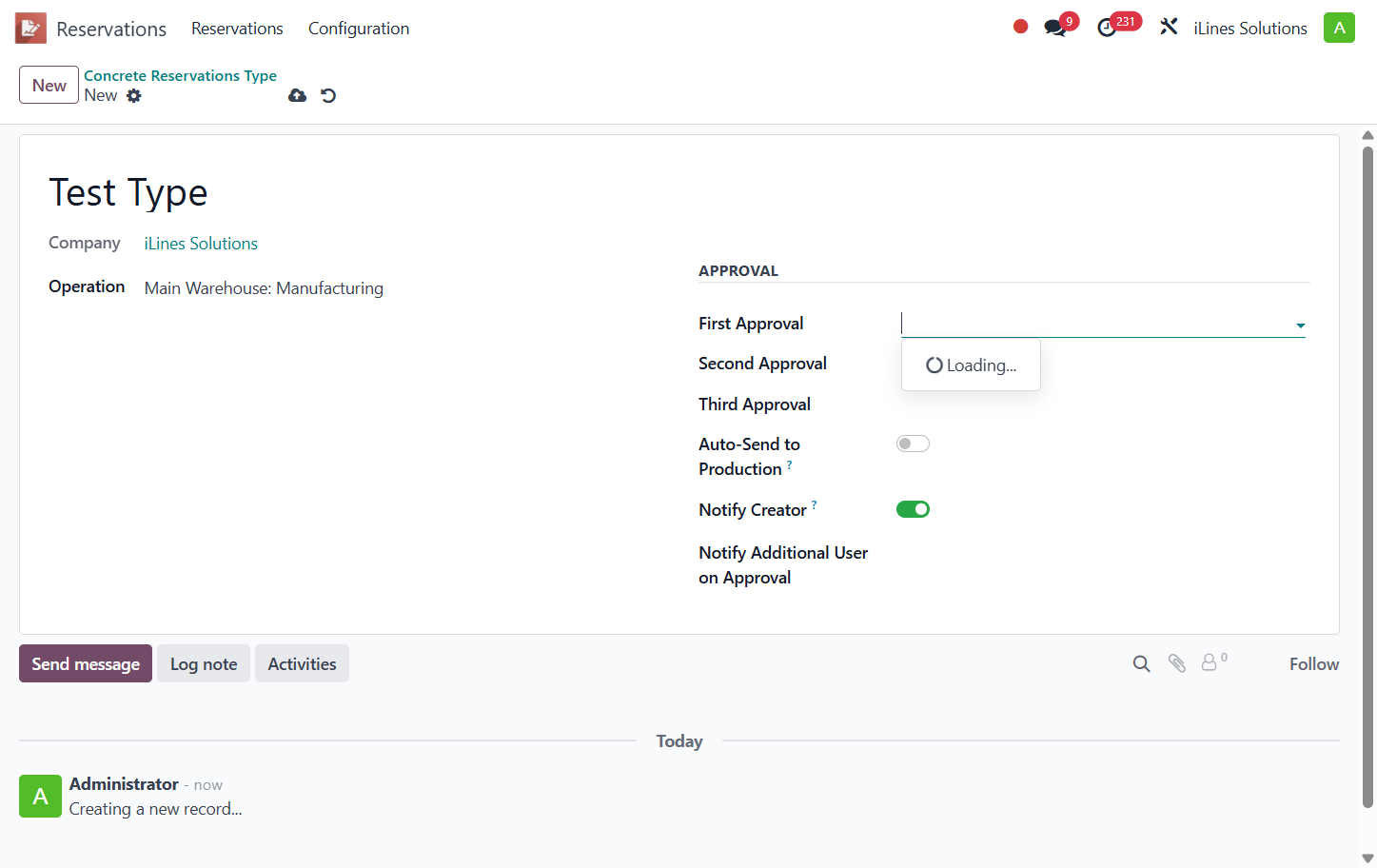Disable the Notify Creator toggle
Viewport: 1377px width, 868px height.
coord(913,509)
